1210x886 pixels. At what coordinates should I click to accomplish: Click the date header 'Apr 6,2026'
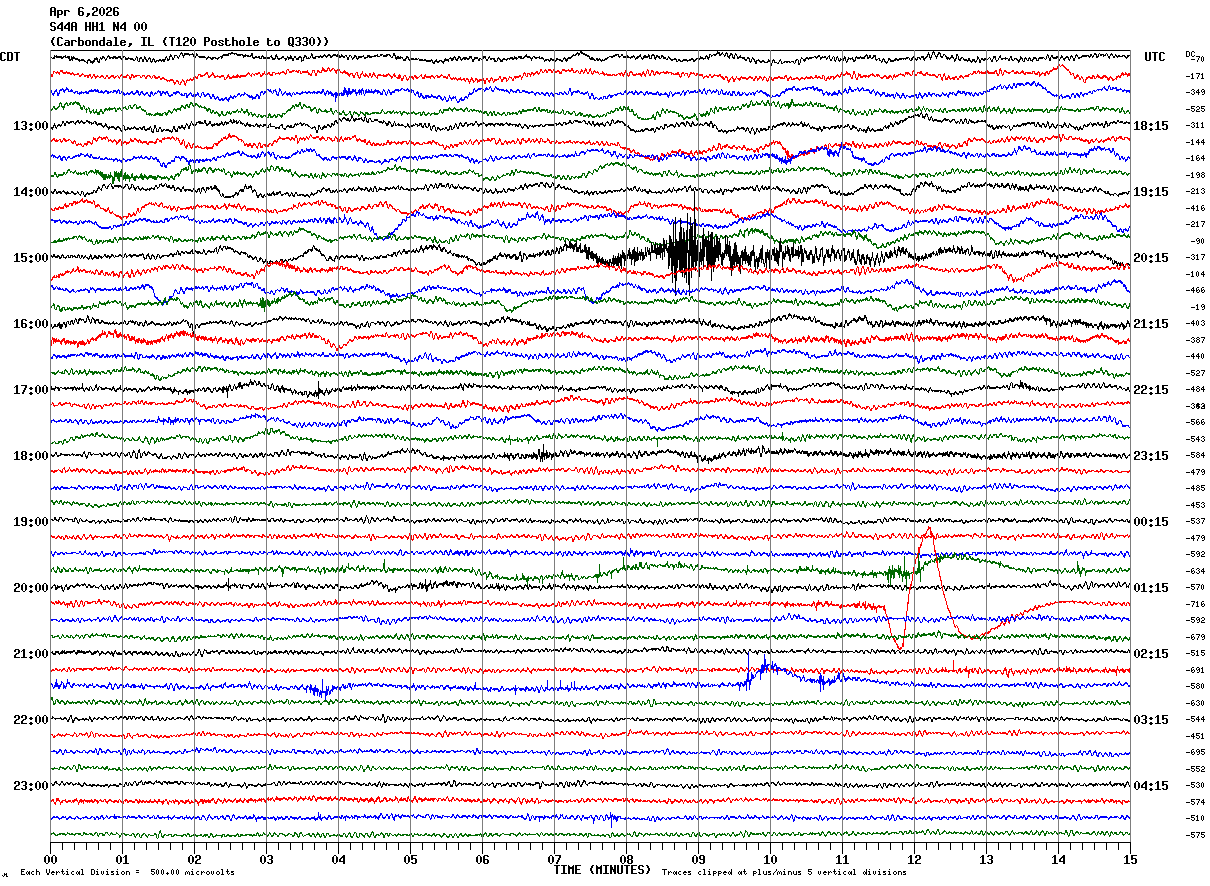[84, 12]
